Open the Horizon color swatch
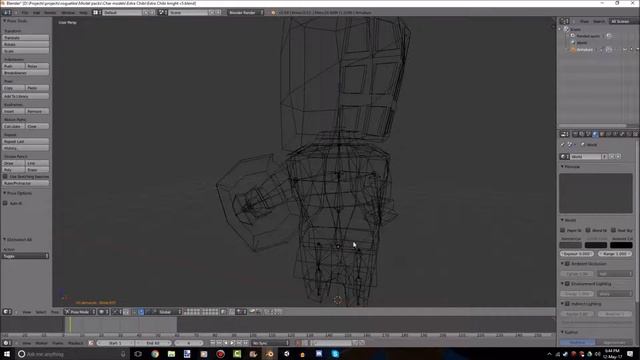 (x=571, y=245)
